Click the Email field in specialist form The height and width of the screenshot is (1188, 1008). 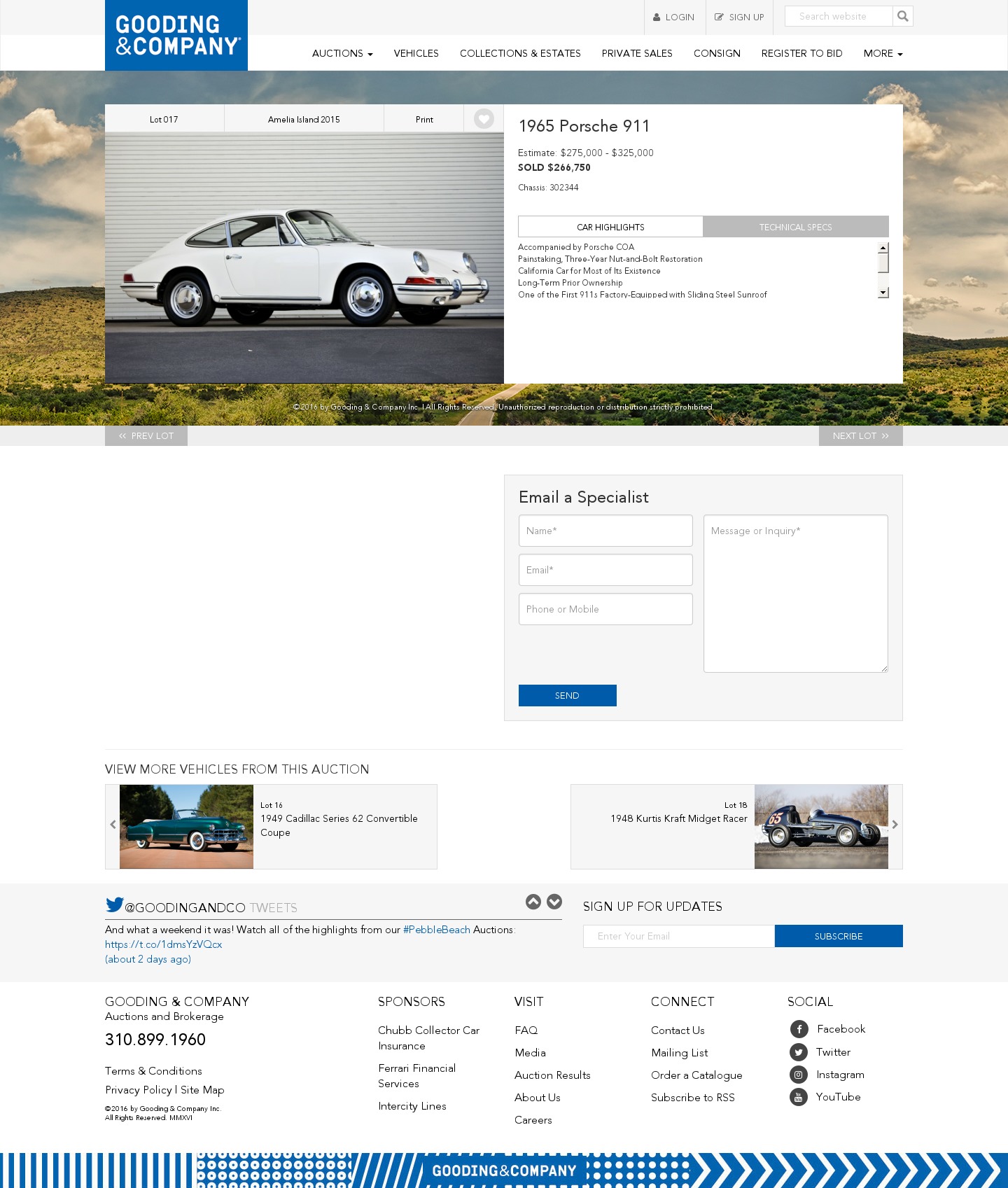(x=605, y=570)
